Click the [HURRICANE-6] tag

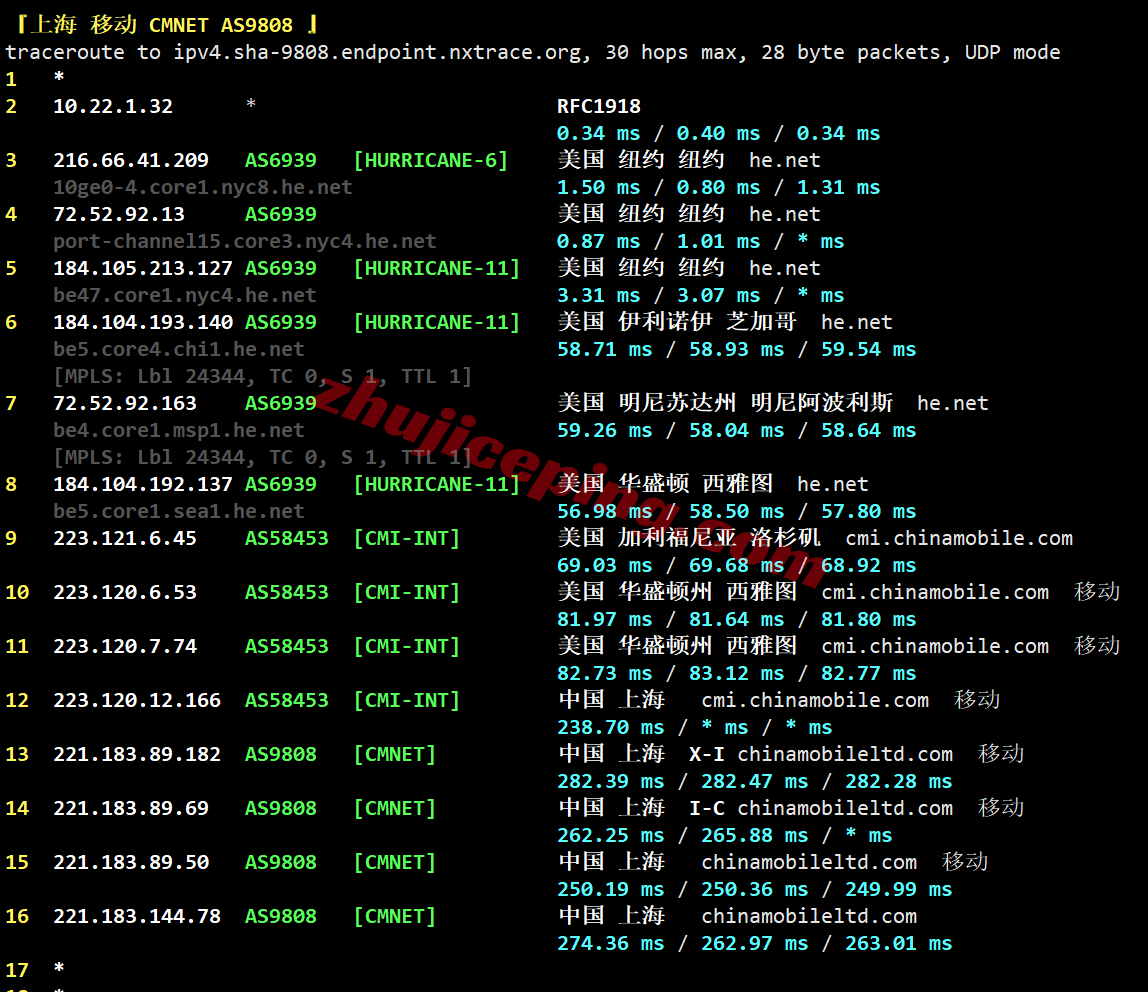tap(430, 160)
